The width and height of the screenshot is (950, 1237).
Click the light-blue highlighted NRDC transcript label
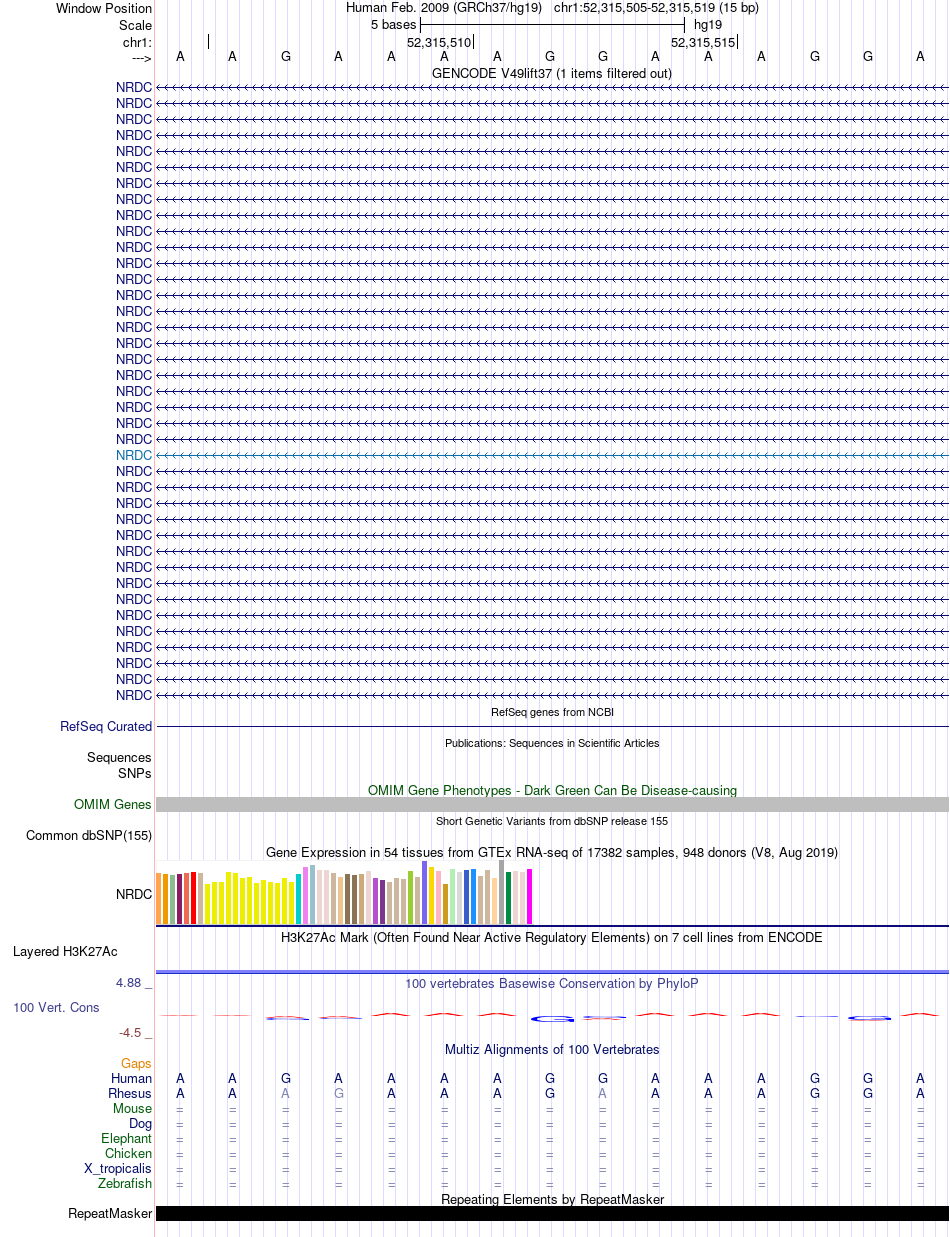(x=134, y=455)
